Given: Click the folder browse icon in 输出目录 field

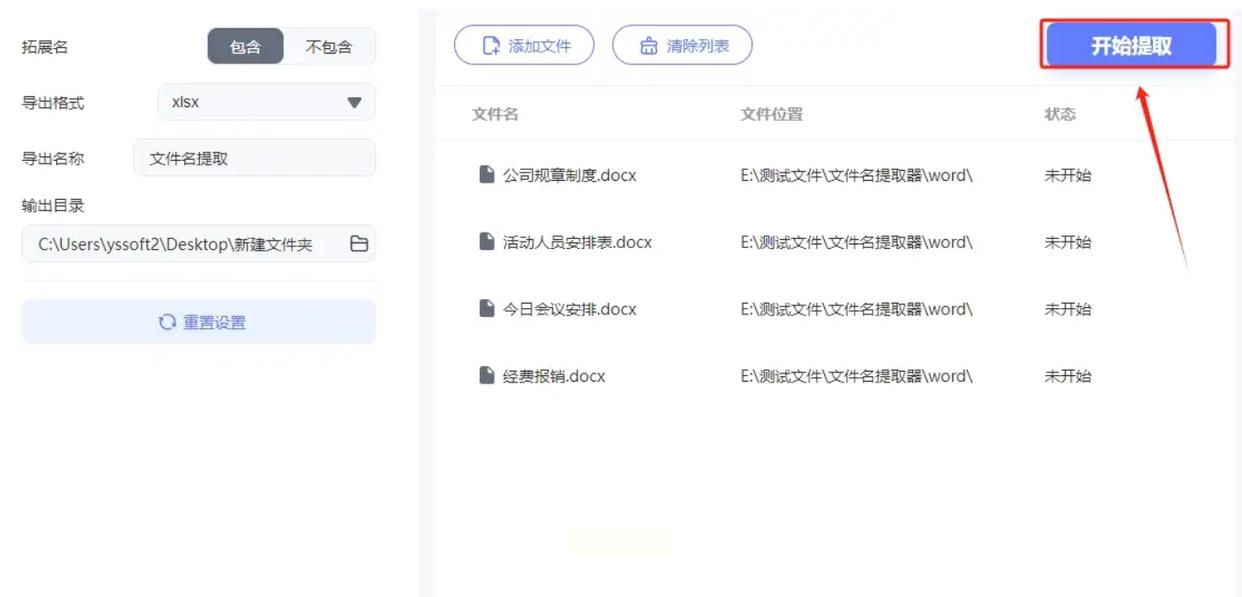Looking at the screenshot, I should click(359, 244).
